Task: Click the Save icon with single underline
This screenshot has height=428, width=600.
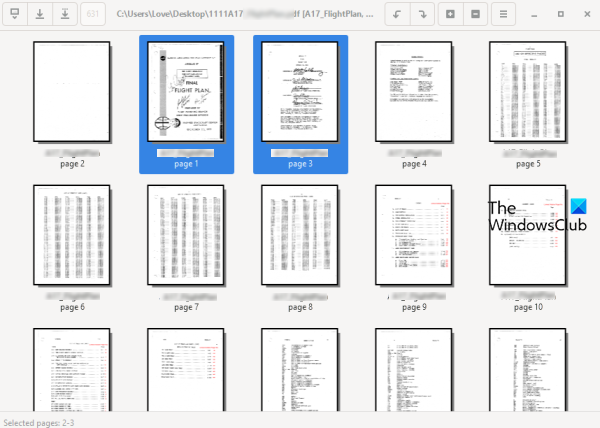Action: [40, 14]
